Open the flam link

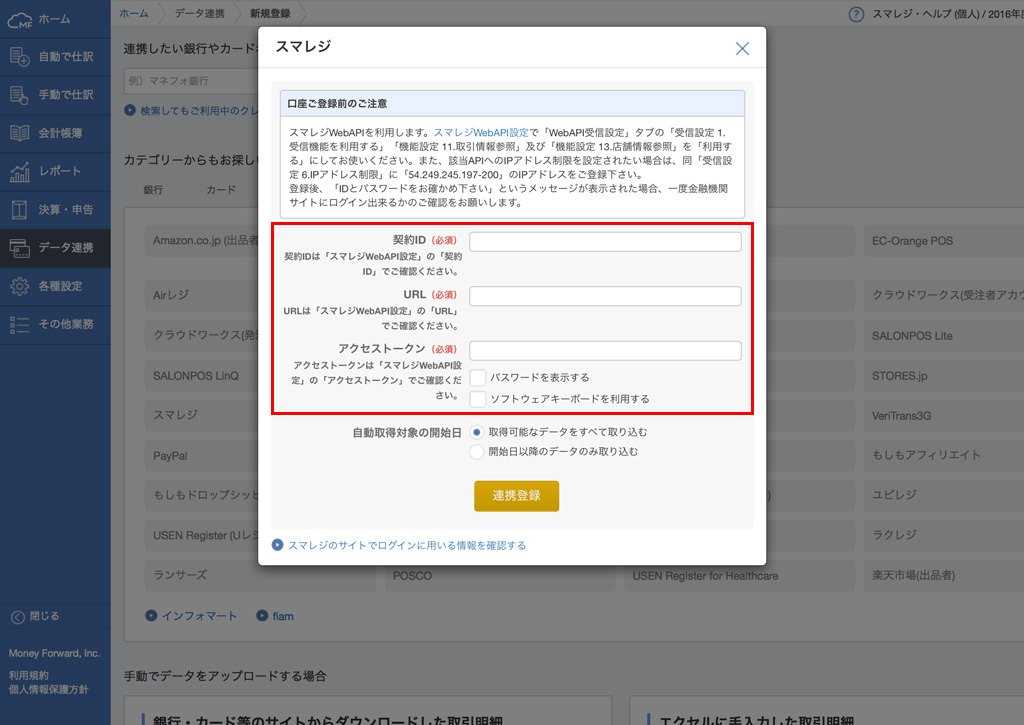(x=283, y=616)
